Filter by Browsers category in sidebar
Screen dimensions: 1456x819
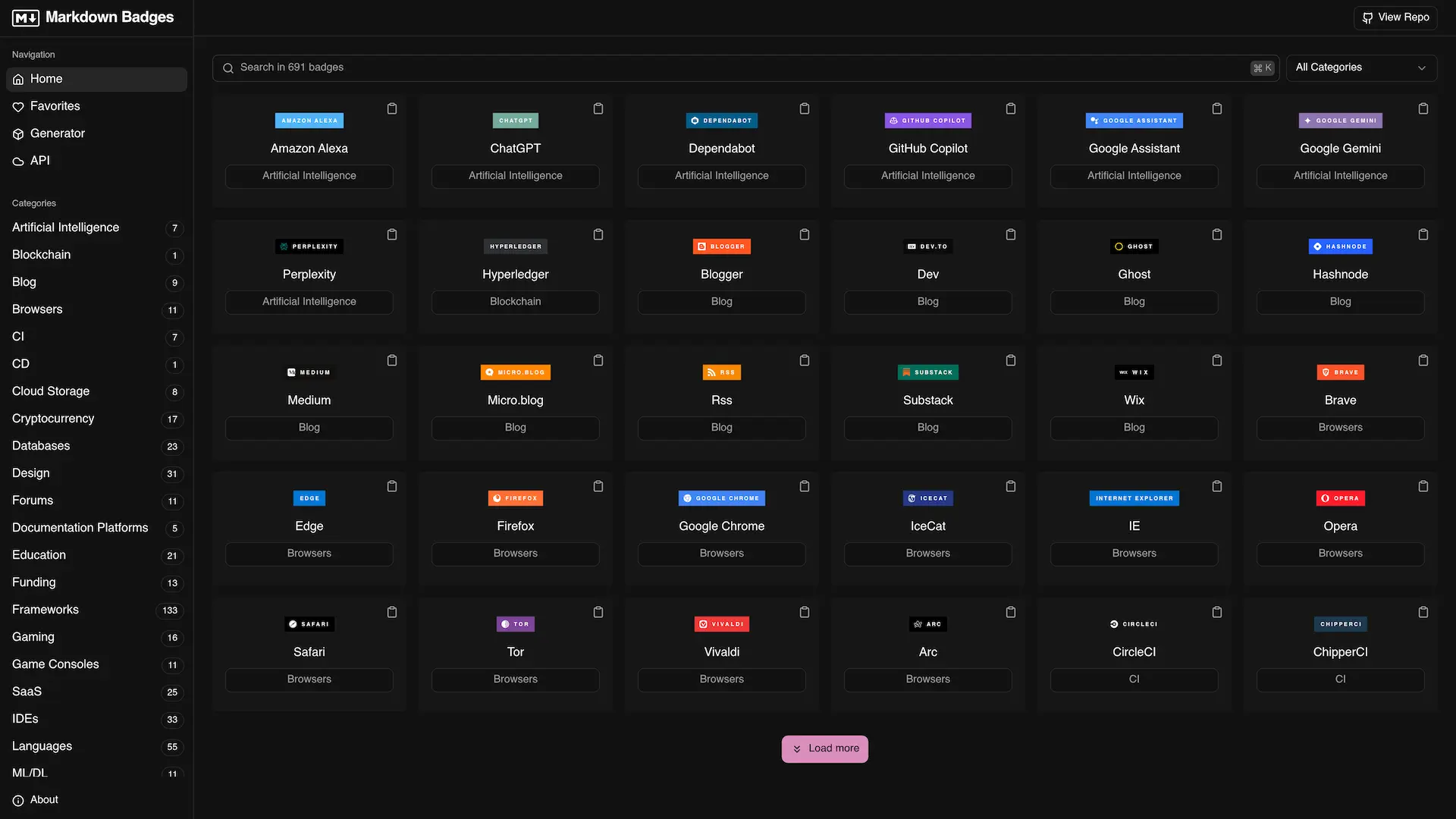pos(96,309)
